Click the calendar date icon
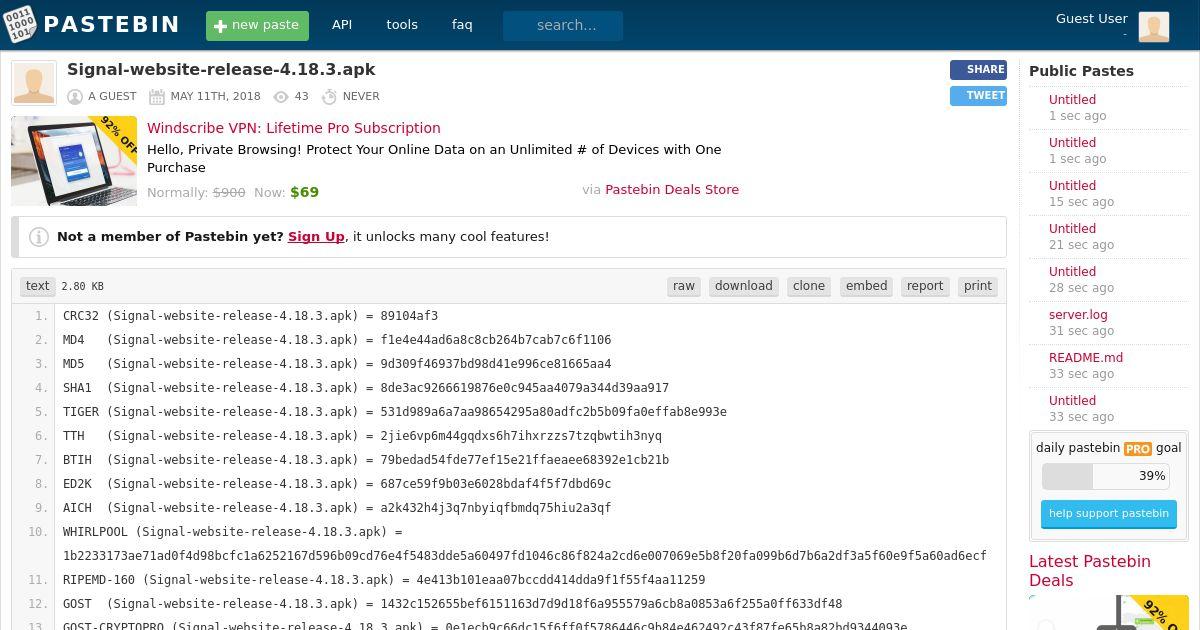 pyautogui.click(x=157, y=97)
